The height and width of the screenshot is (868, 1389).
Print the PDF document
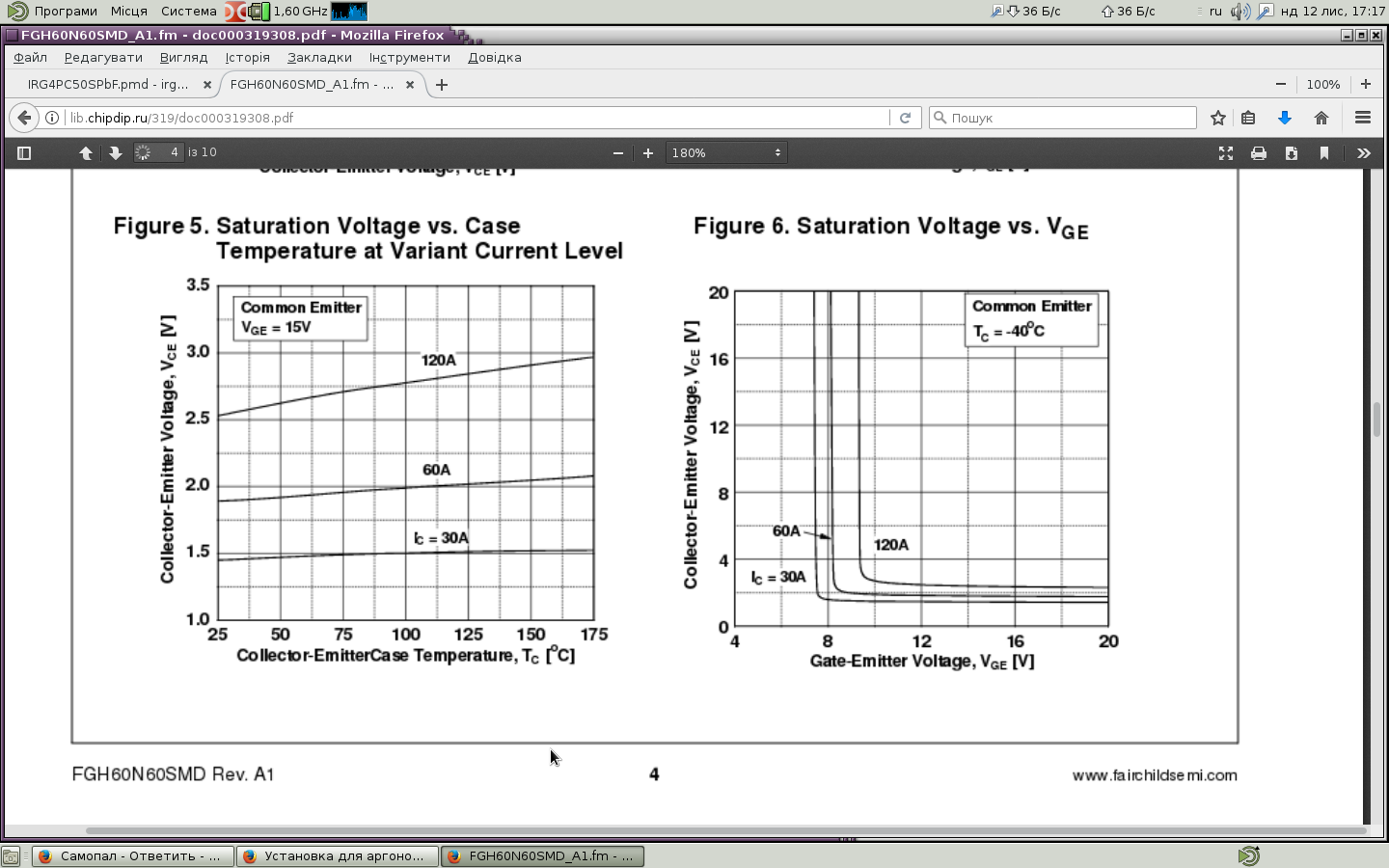coord(1259,153)
